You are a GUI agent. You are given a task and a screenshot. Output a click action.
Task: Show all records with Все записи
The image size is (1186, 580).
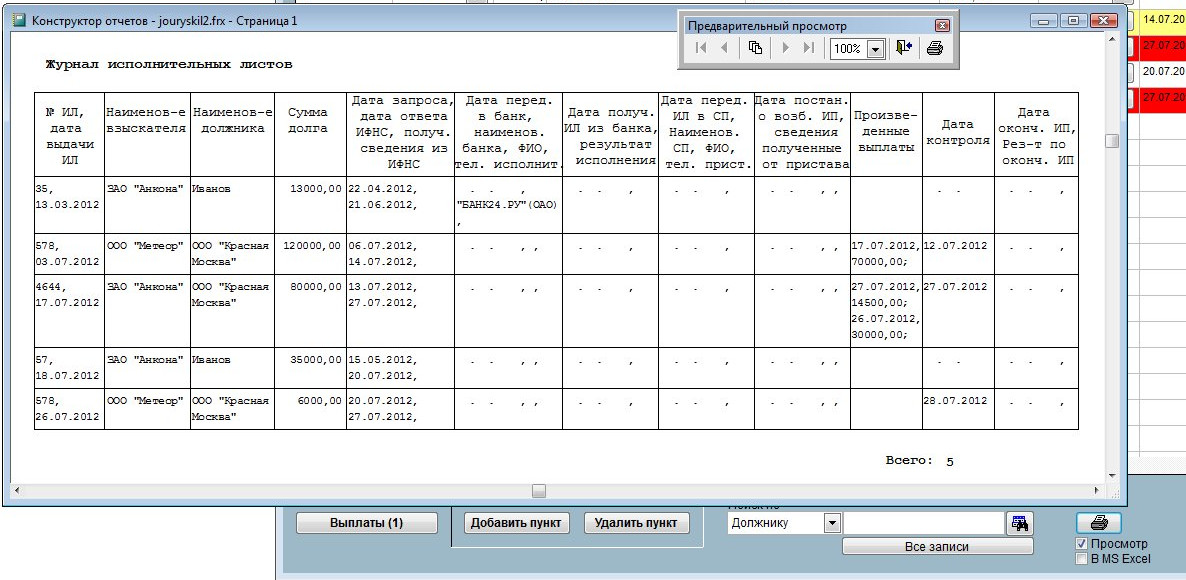pos(937,547)
